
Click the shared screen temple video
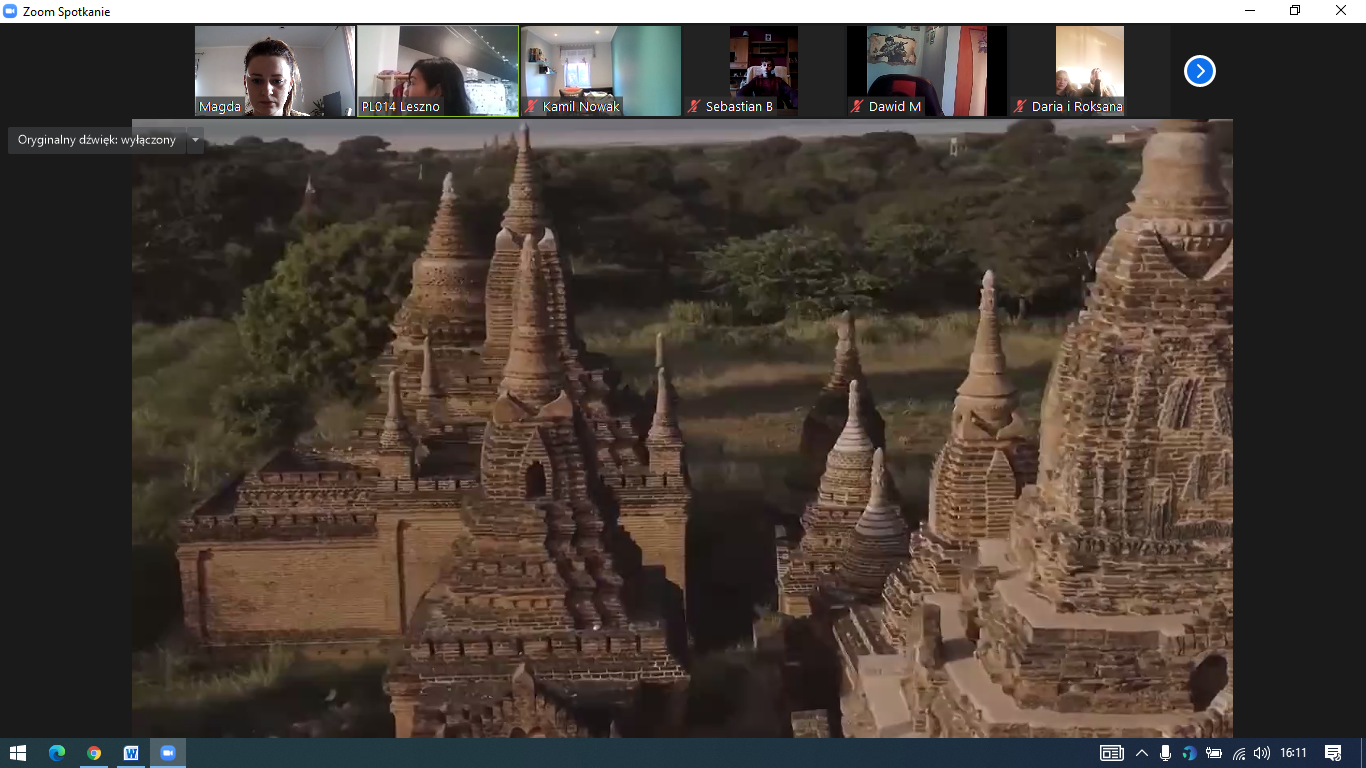pos(682,428)
